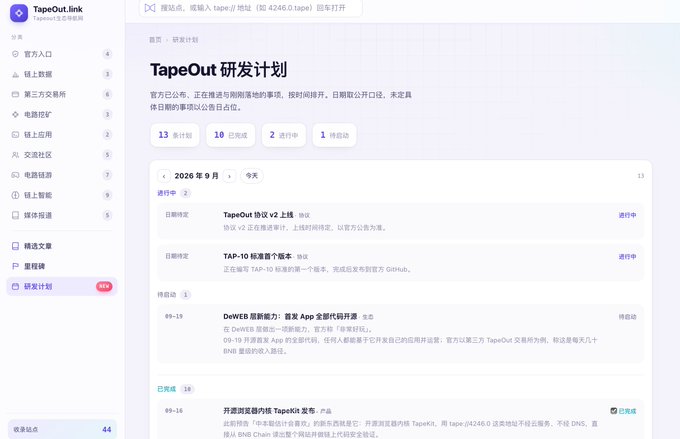Click the 收录站点 44 footer card
Screen dimensions: 680x439
pyautogui.click(x=62, y=429)
